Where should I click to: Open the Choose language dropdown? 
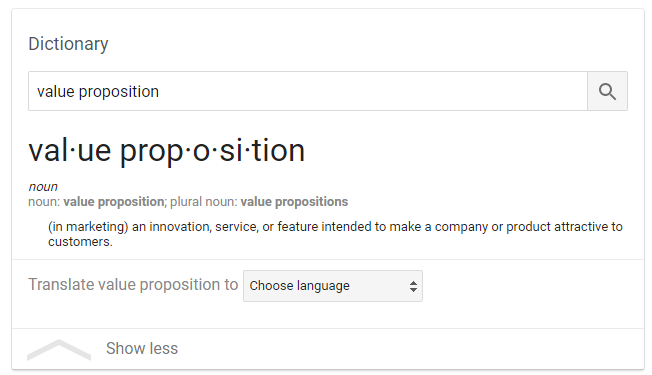[x=333, y=286]
